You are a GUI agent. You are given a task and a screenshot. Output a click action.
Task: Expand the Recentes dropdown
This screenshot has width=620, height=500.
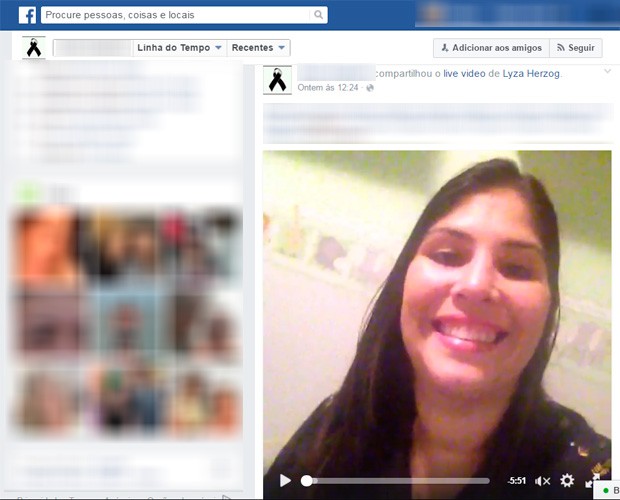[259, 48]
